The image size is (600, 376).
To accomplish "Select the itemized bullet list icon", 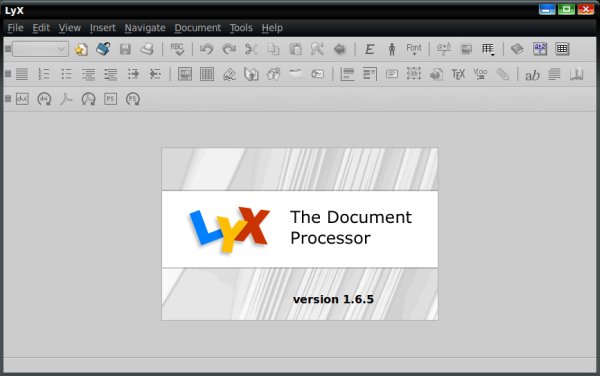I will pyautogui.click(x=66, y=74).
